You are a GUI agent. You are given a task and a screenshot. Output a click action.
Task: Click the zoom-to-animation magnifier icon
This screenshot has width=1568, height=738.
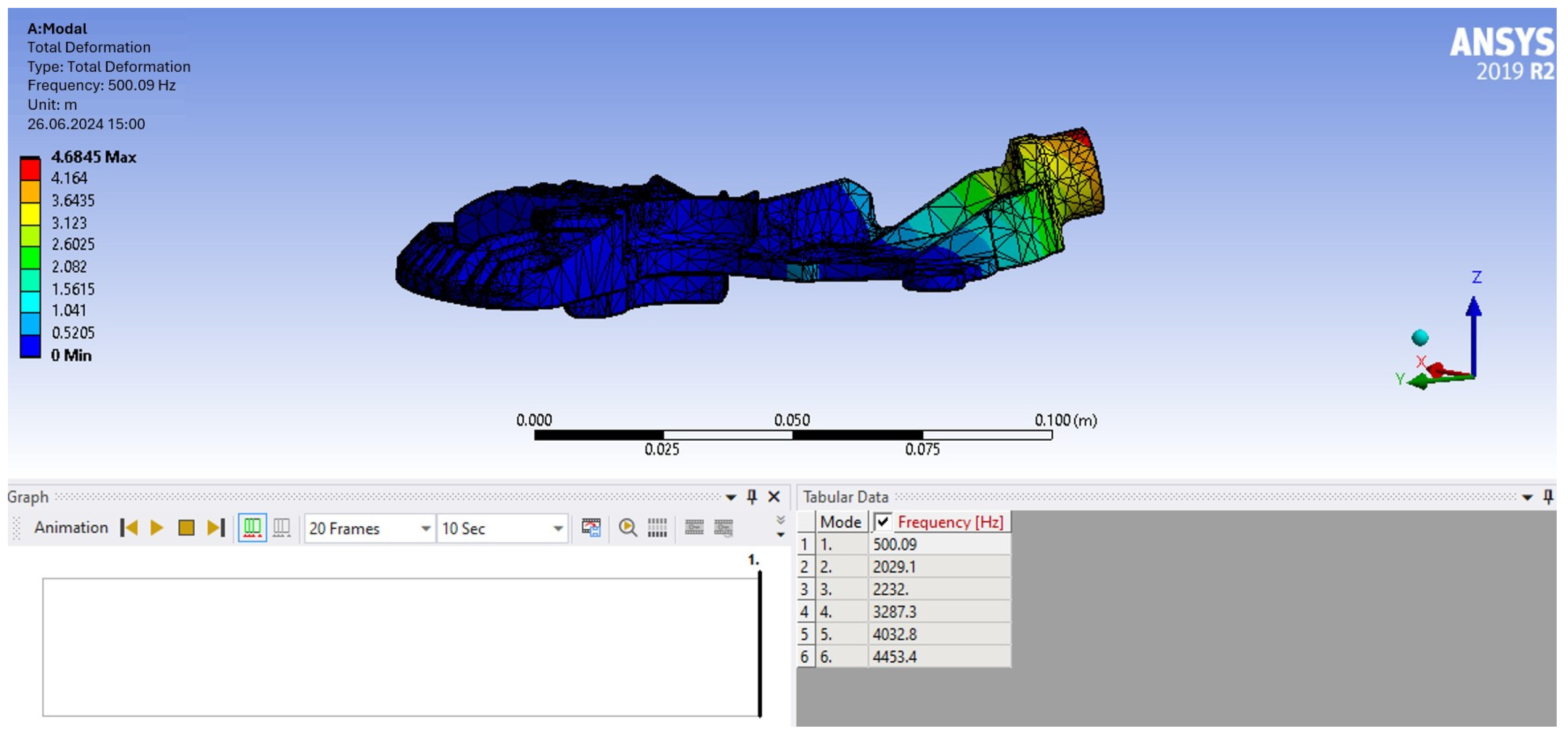[x=627, y=527]
